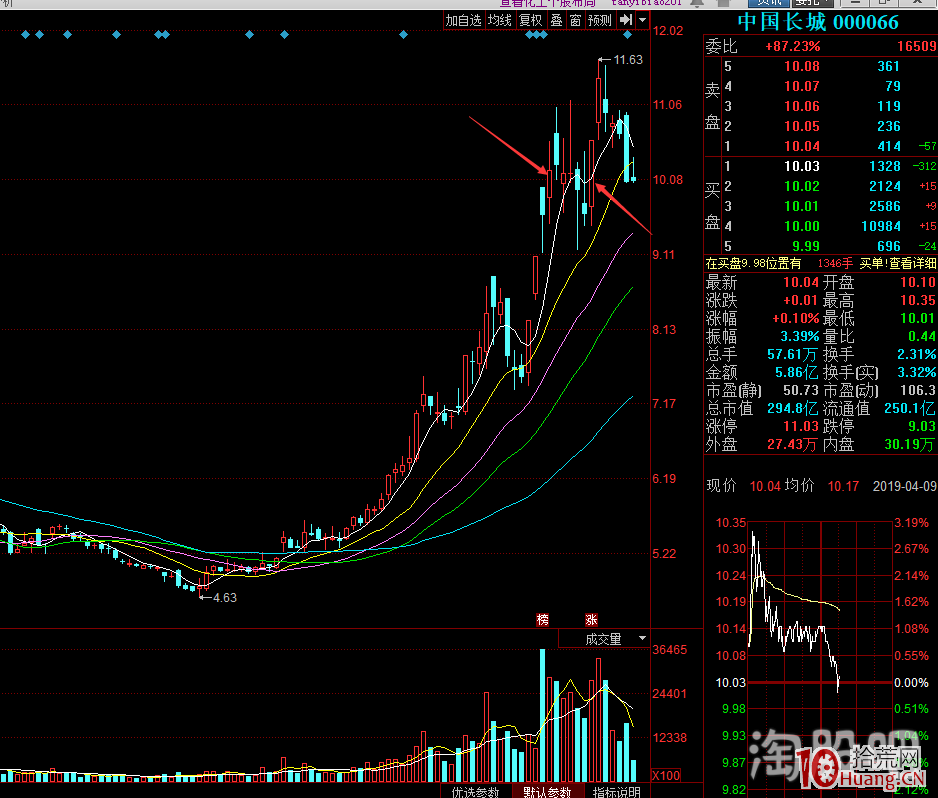Select buy level 1 price 10.03
938x798 pixels.
[x=802, y=166]
